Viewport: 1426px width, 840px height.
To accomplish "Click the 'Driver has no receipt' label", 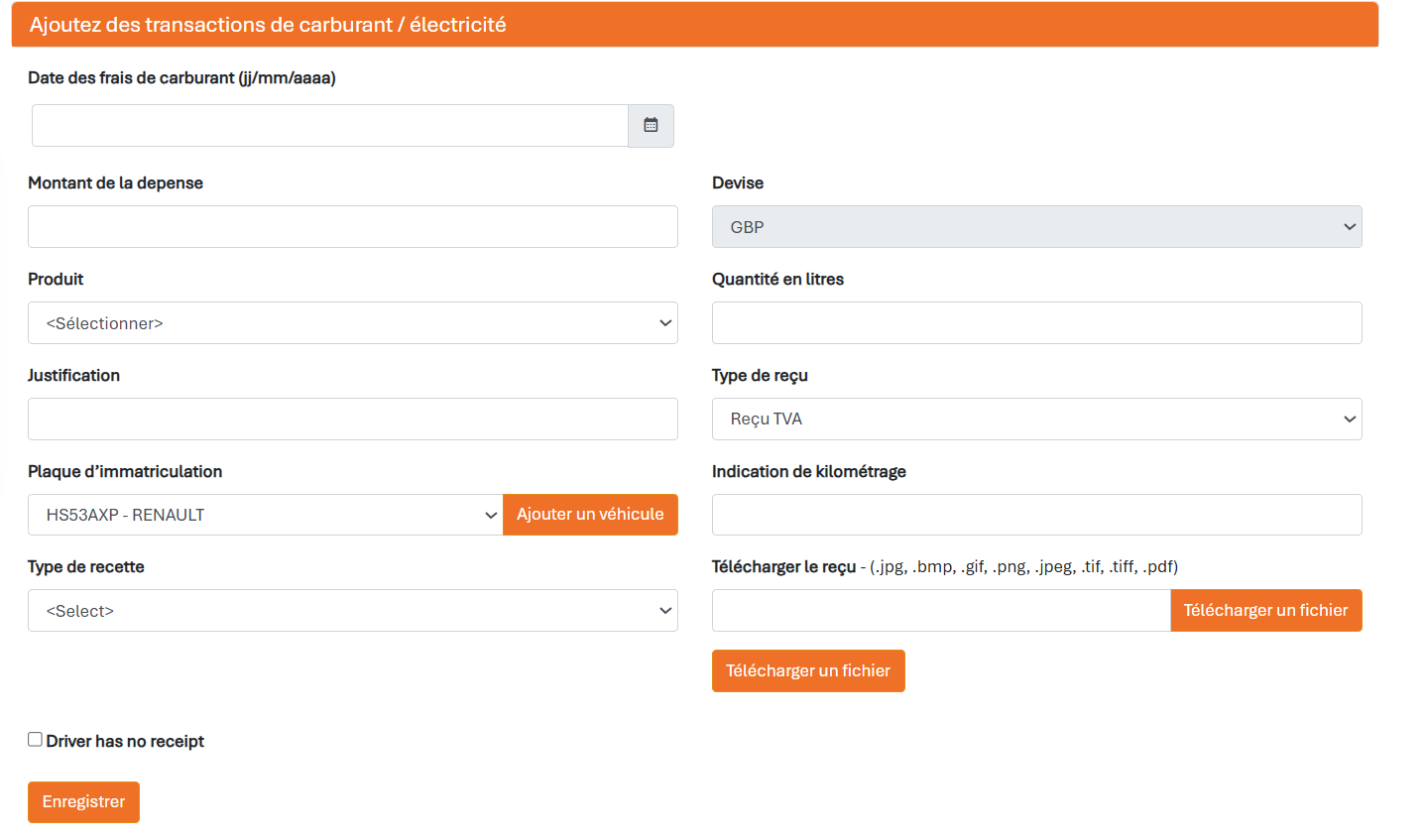I will 125,742.
